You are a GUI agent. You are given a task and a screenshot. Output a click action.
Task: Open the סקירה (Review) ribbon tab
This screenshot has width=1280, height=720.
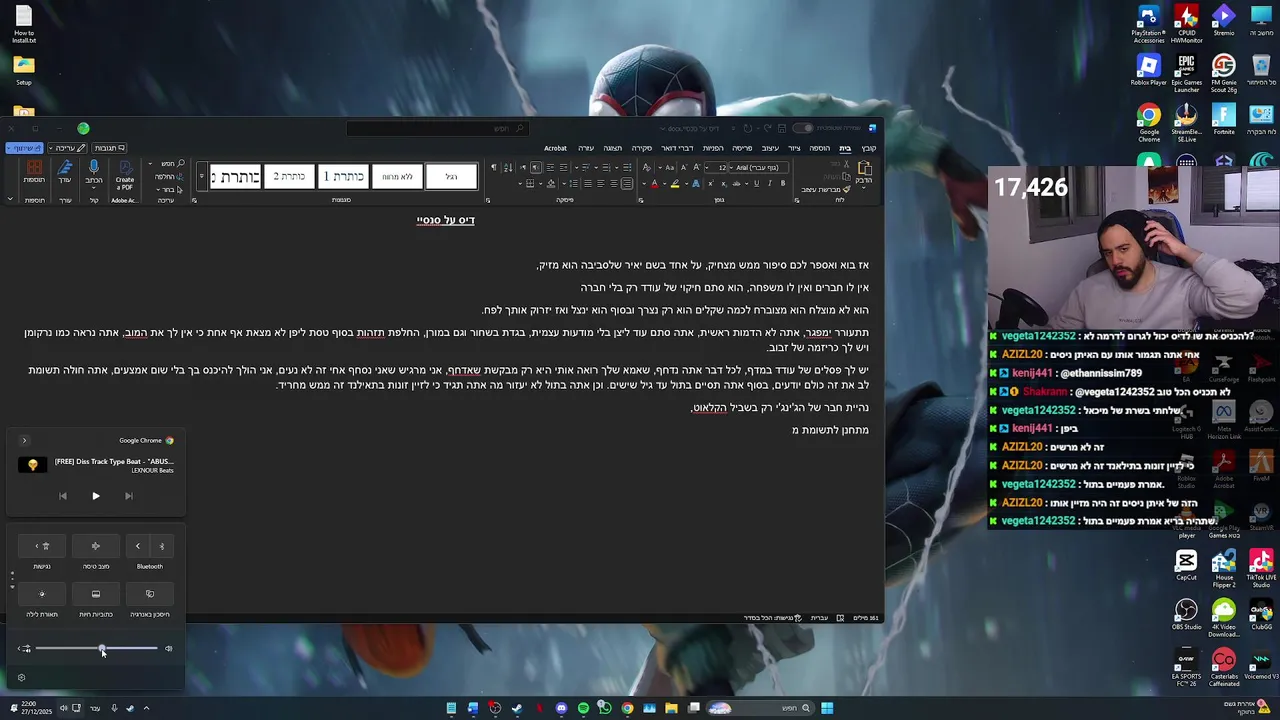[642, 148]
